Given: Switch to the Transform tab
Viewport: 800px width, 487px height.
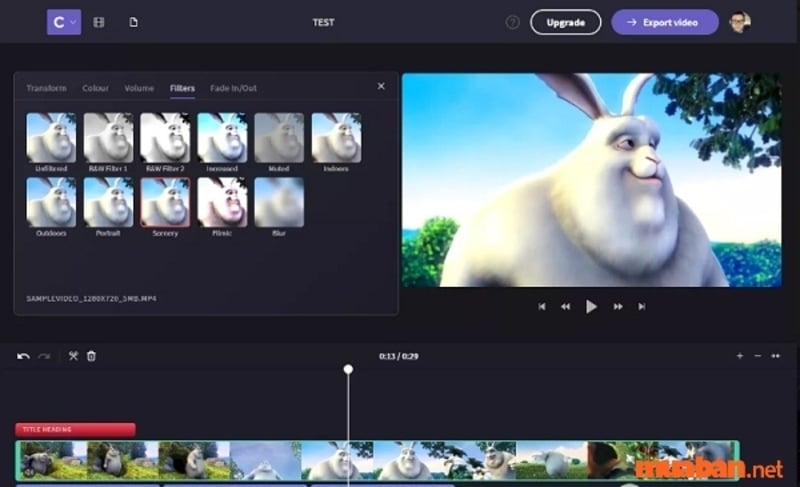Looking at the screenshot, I should pos(46,88).
